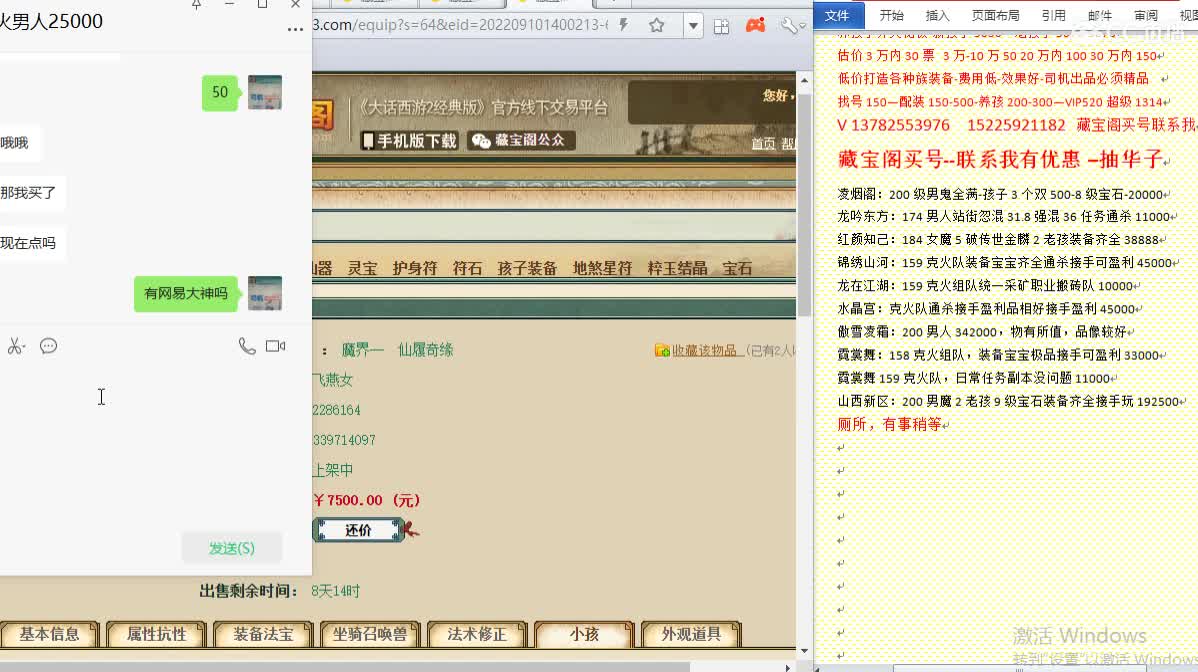This screenshot has width=1198, height=672.
Task: Open the 装备法宝 tab
Action: [x=264, y=634]
